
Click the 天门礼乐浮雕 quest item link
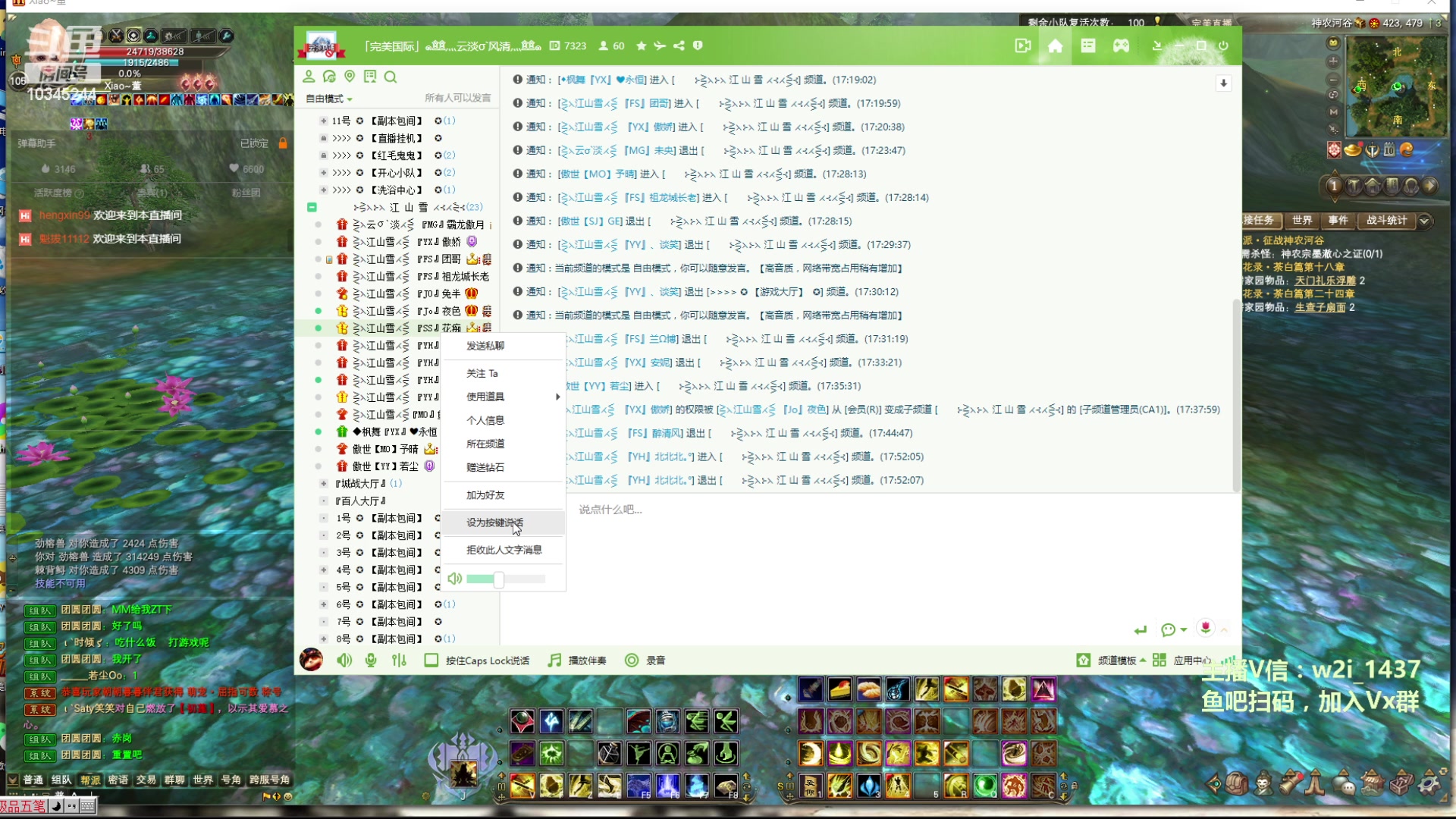point(1325,281)
